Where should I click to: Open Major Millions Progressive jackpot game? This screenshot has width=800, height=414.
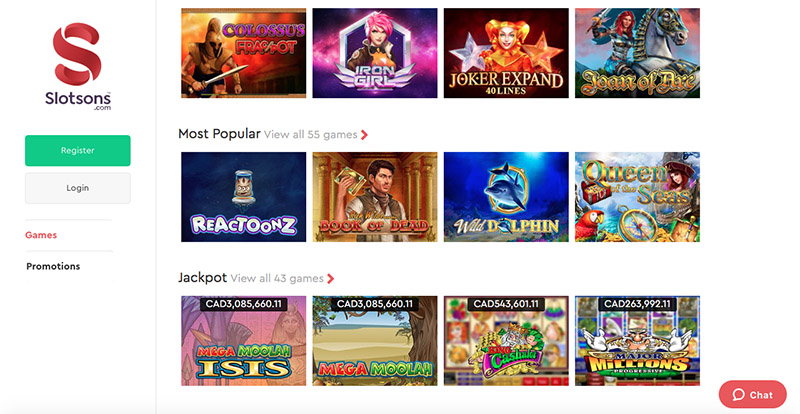pyautogui.click(x=637, y=340)
